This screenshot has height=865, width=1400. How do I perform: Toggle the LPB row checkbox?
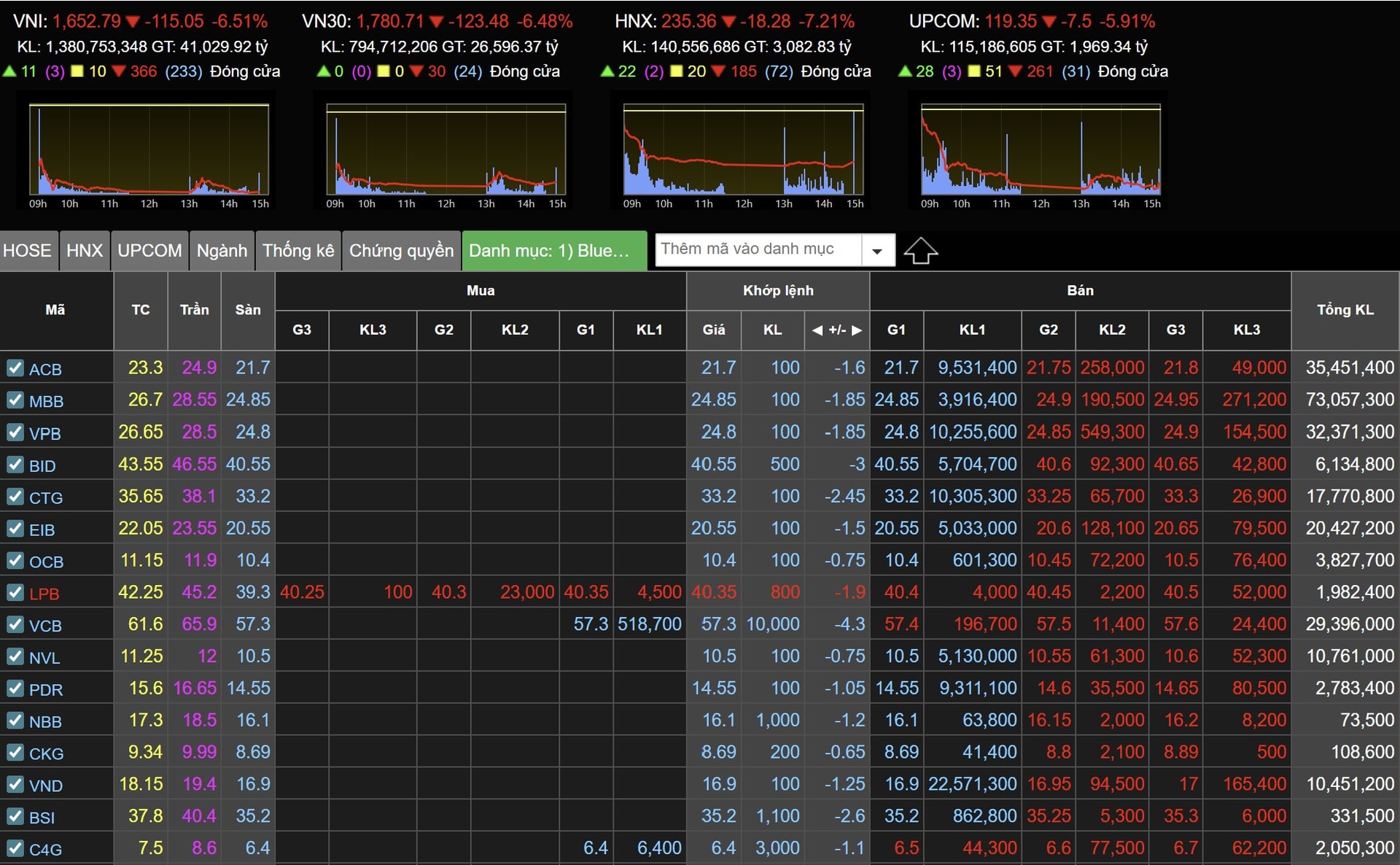[15, 592]
